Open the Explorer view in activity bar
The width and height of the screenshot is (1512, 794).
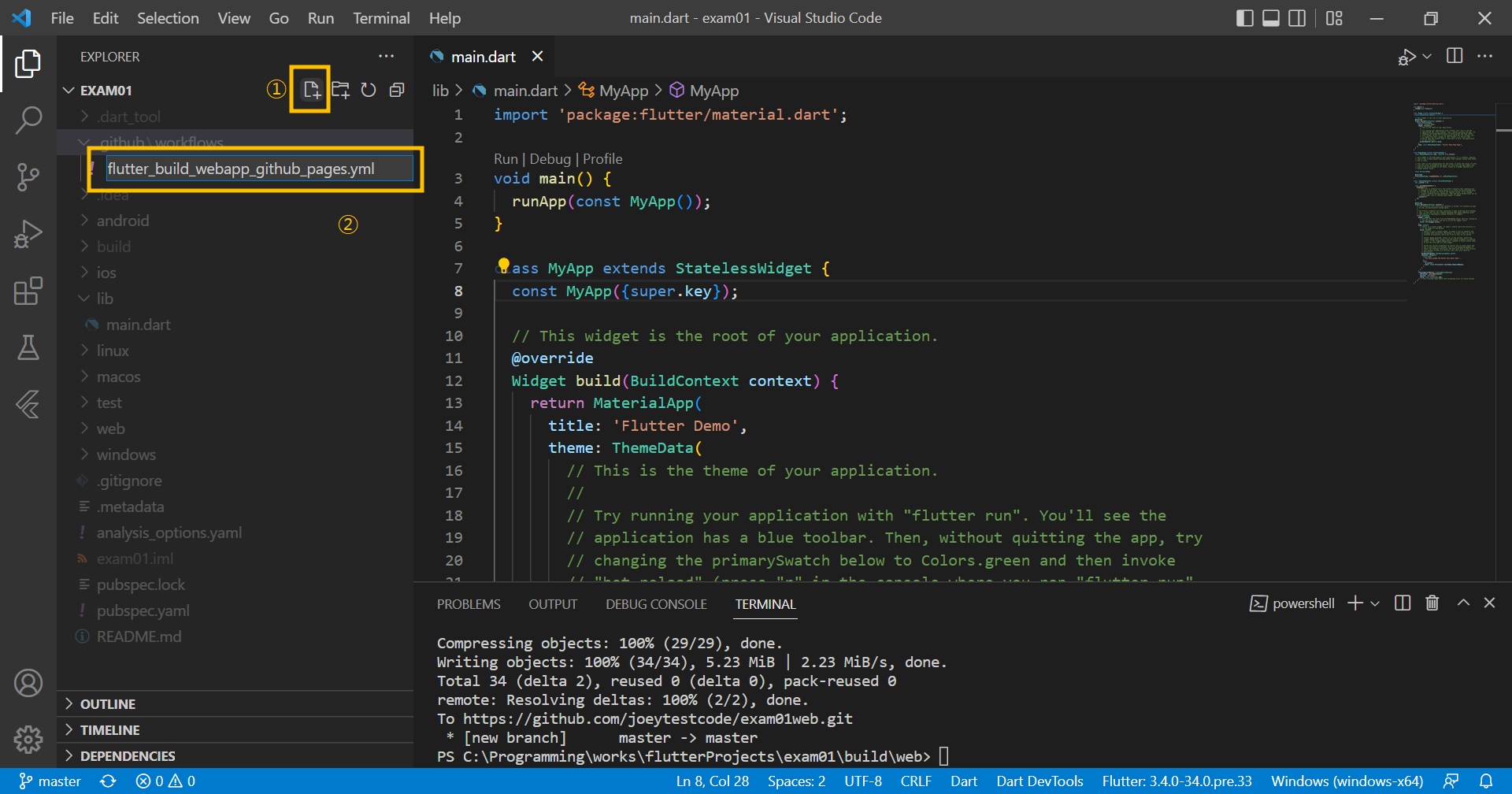pyautogui.click(x=28, y=64)
